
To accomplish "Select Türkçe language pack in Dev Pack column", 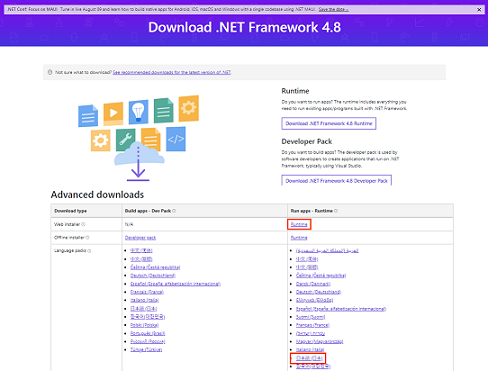I will (146, 350).
